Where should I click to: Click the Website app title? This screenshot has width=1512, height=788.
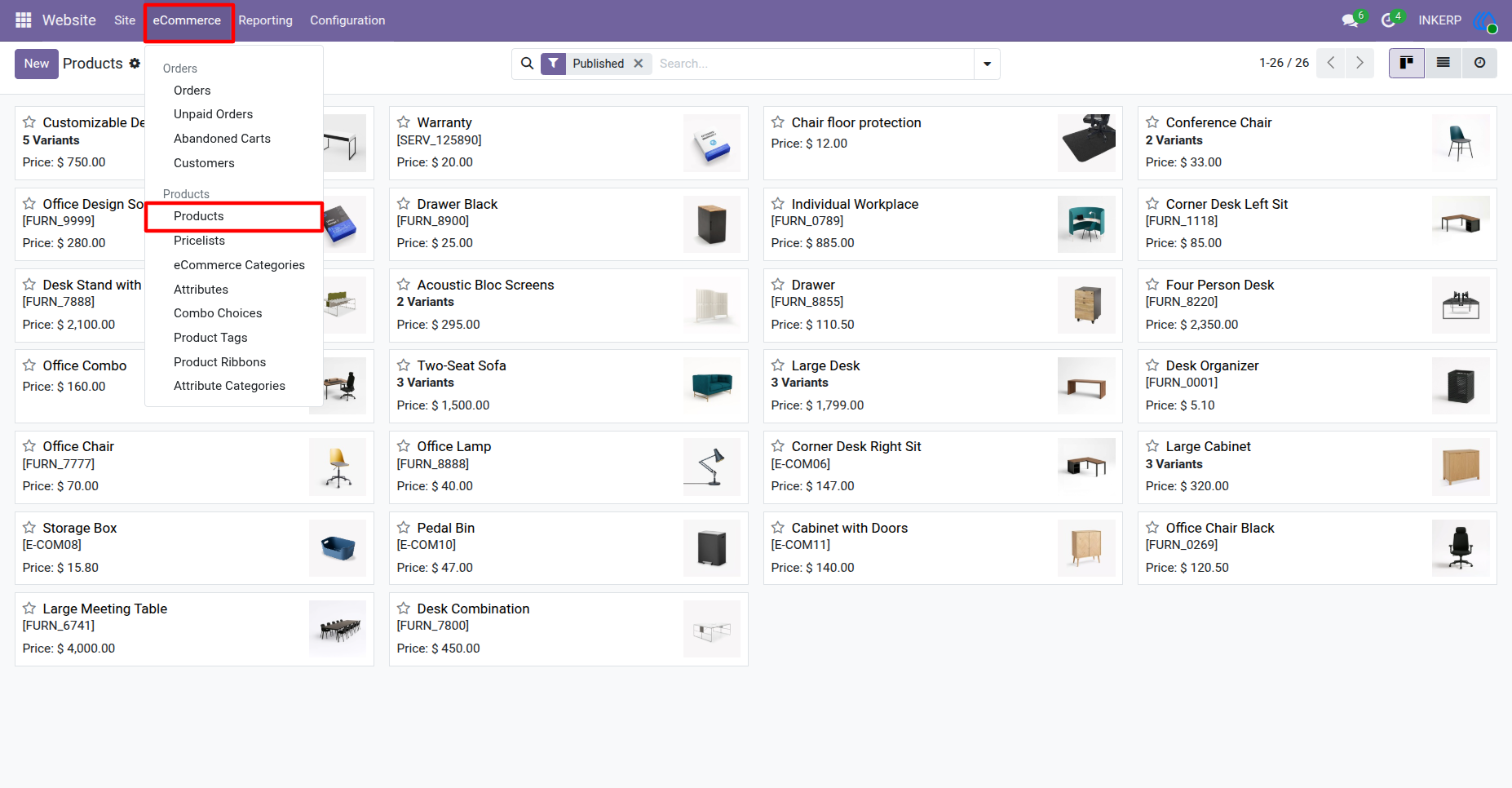click(69, 20)
